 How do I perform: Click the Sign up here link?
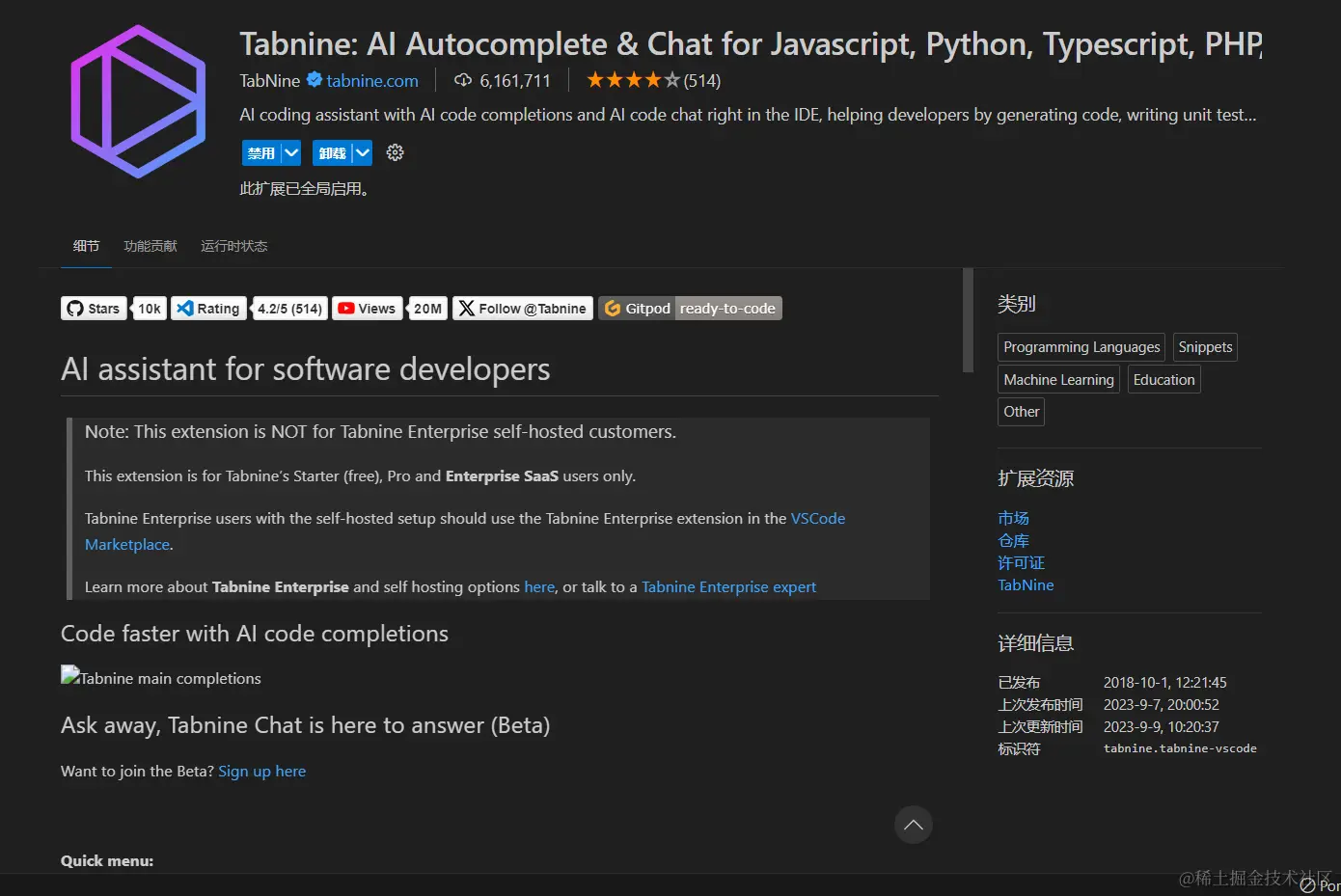click(x=261, y=771)
